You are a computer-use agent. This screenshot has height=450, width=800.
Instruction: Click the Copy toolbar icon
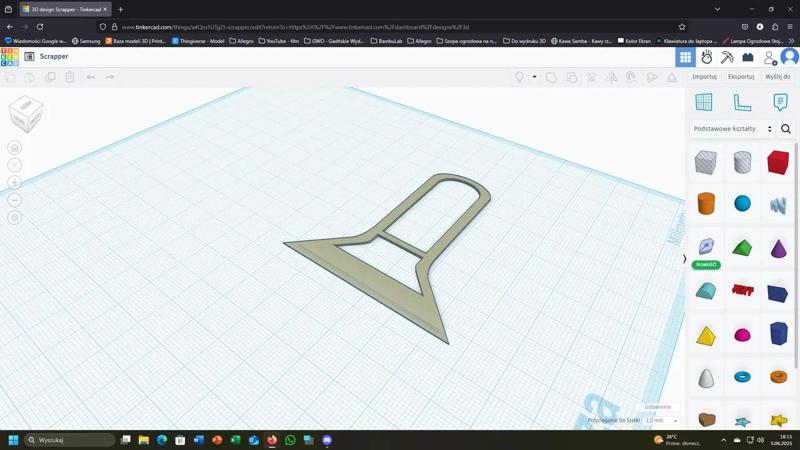(x=10, y=77)
